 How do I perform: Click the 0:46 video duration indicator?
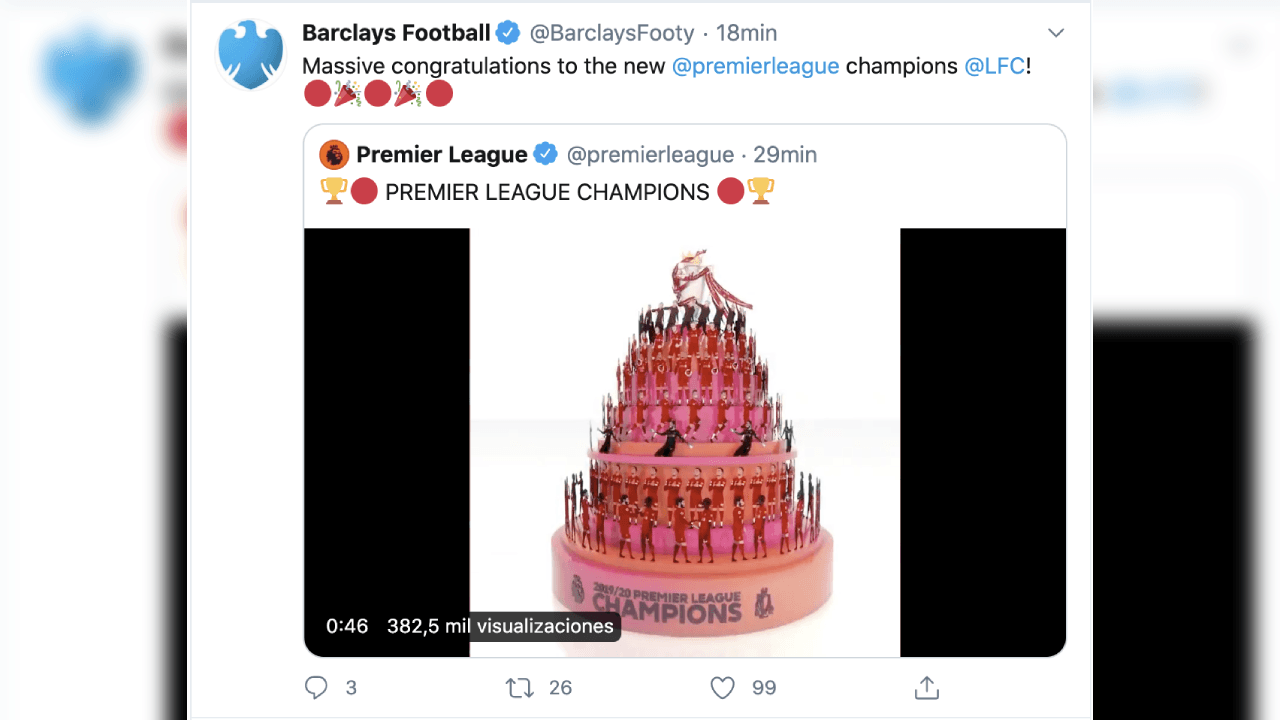pos(345,626)
